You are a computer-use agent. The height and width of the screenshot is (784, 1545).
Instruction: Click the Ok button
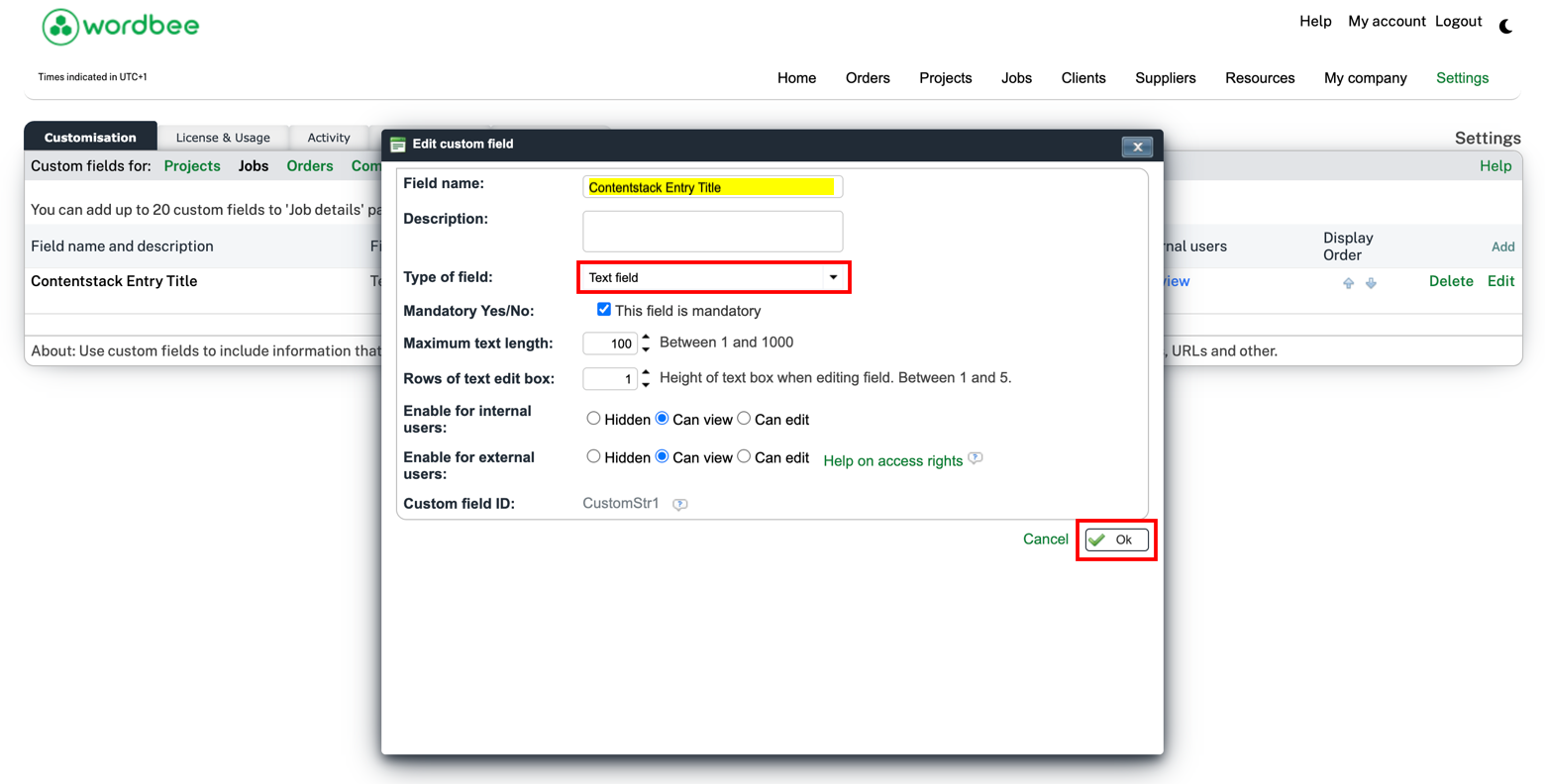pyautogui.click(x=1117, y=540)
